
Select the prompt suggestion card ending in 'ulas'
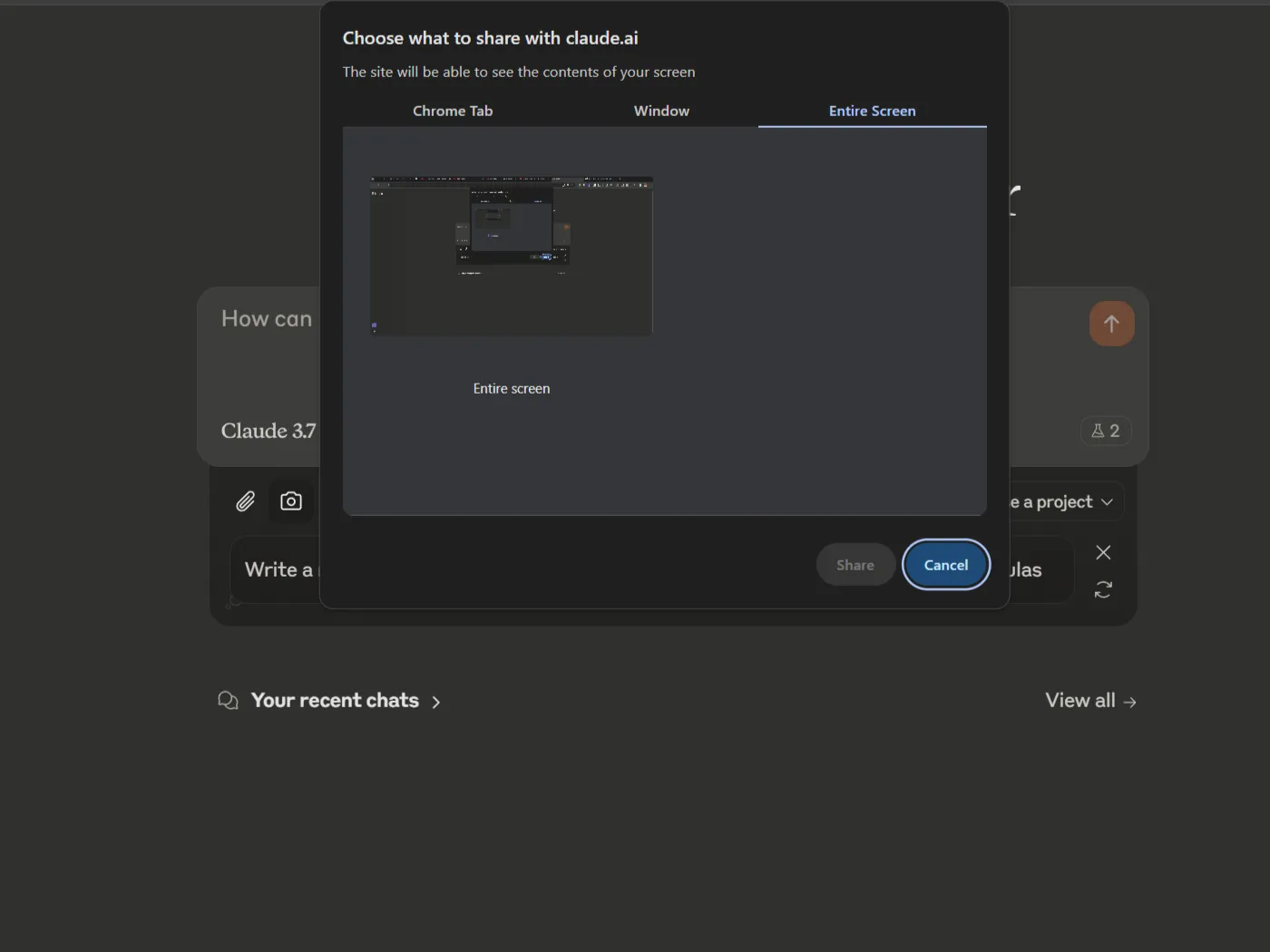click(x=1025, y=569)
